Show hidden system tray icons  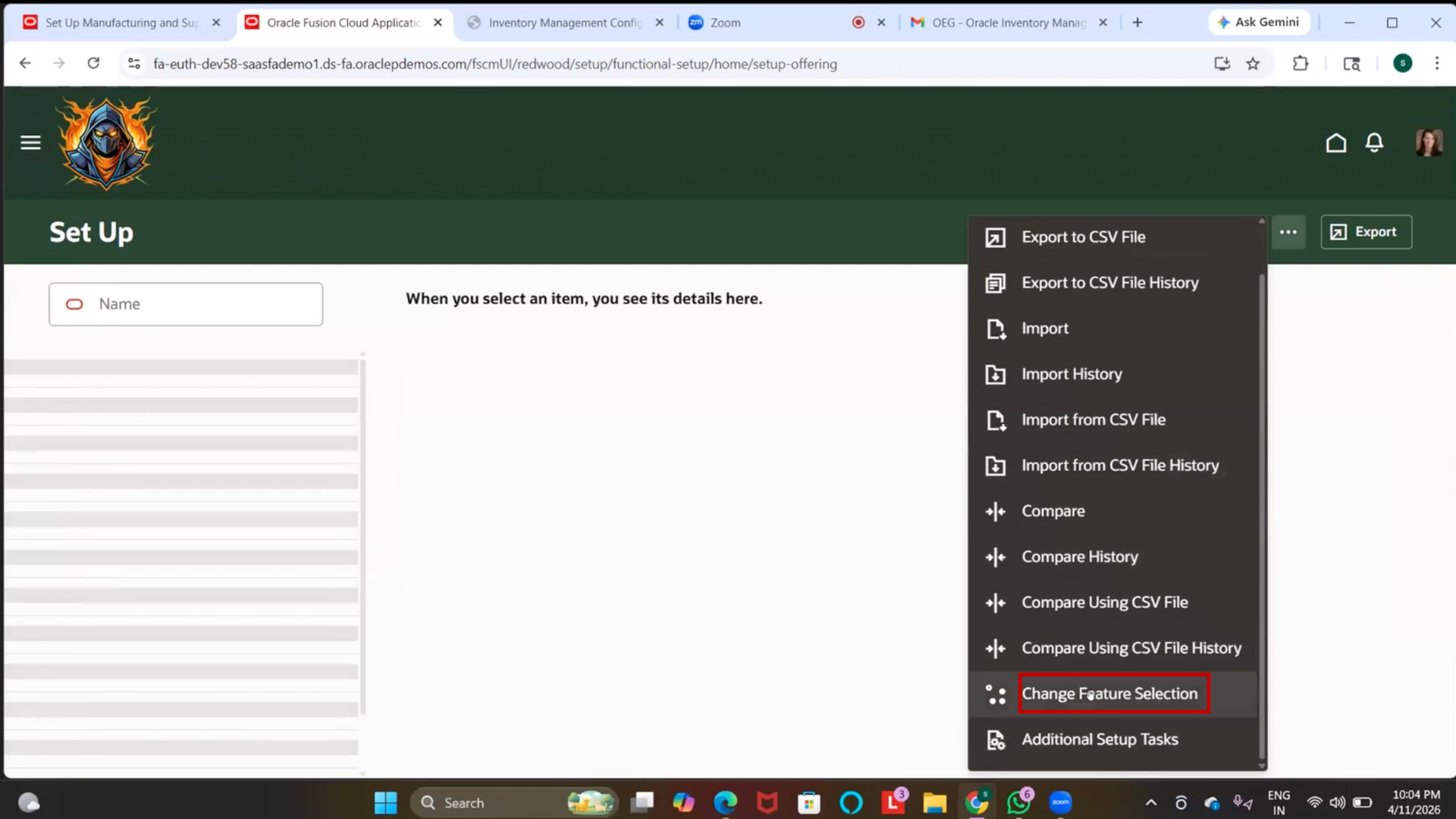1150,802
